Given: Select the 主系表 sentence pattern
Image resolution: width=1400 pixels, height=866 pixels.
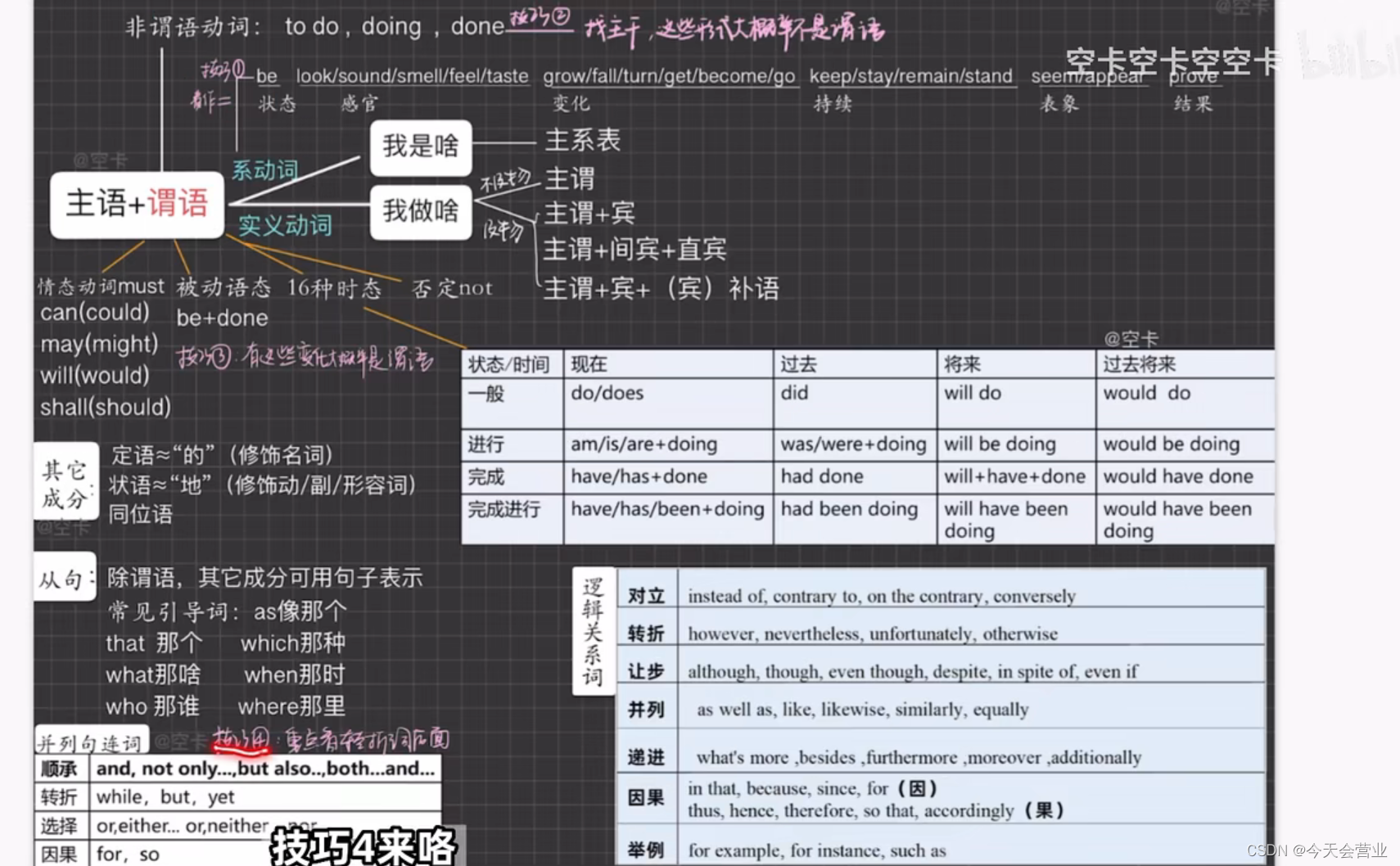Looking at the screenshot, I should [583, 140].
